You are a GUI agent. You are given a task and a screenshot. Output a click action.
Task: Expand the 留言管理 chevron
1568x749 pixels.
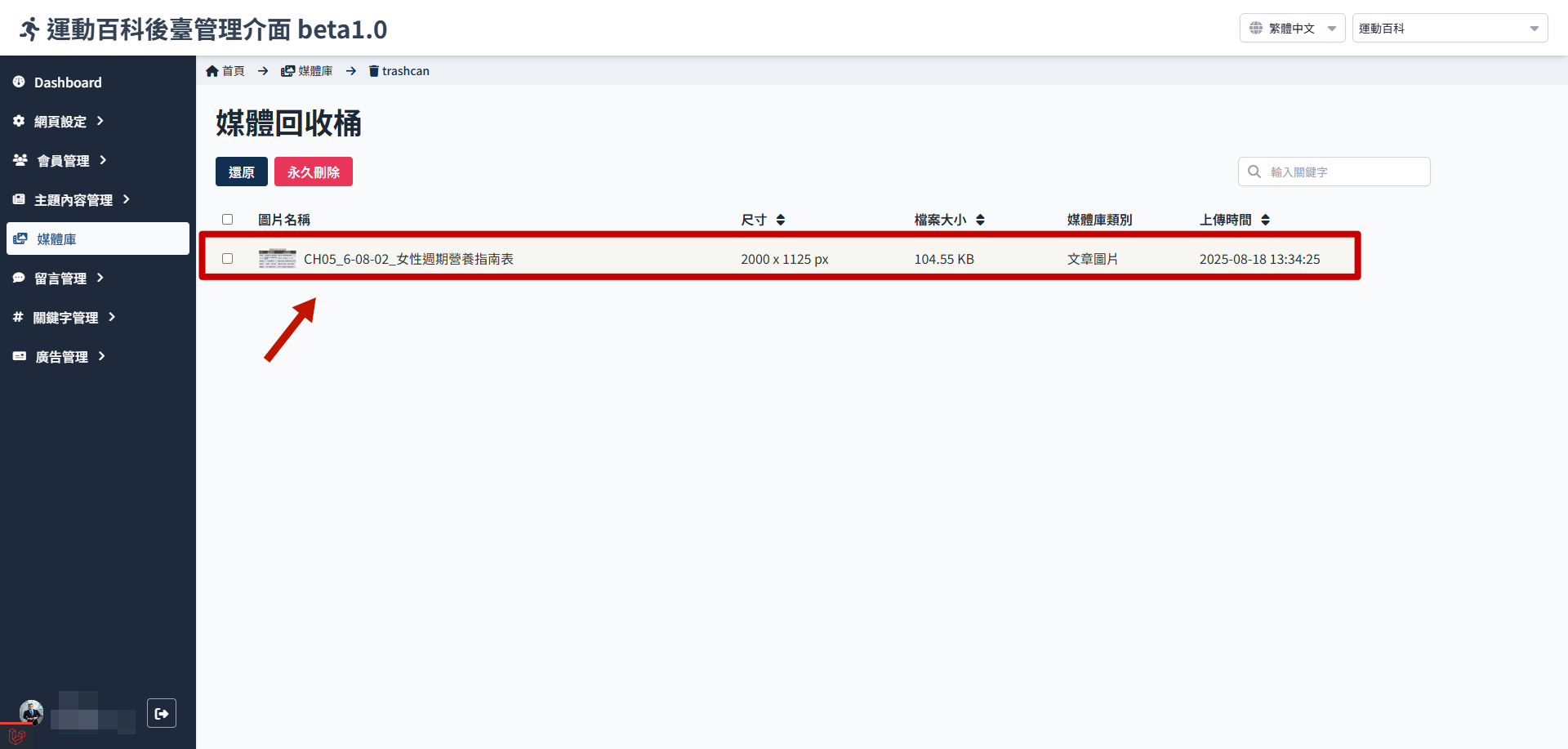click(x=100, y=278)
